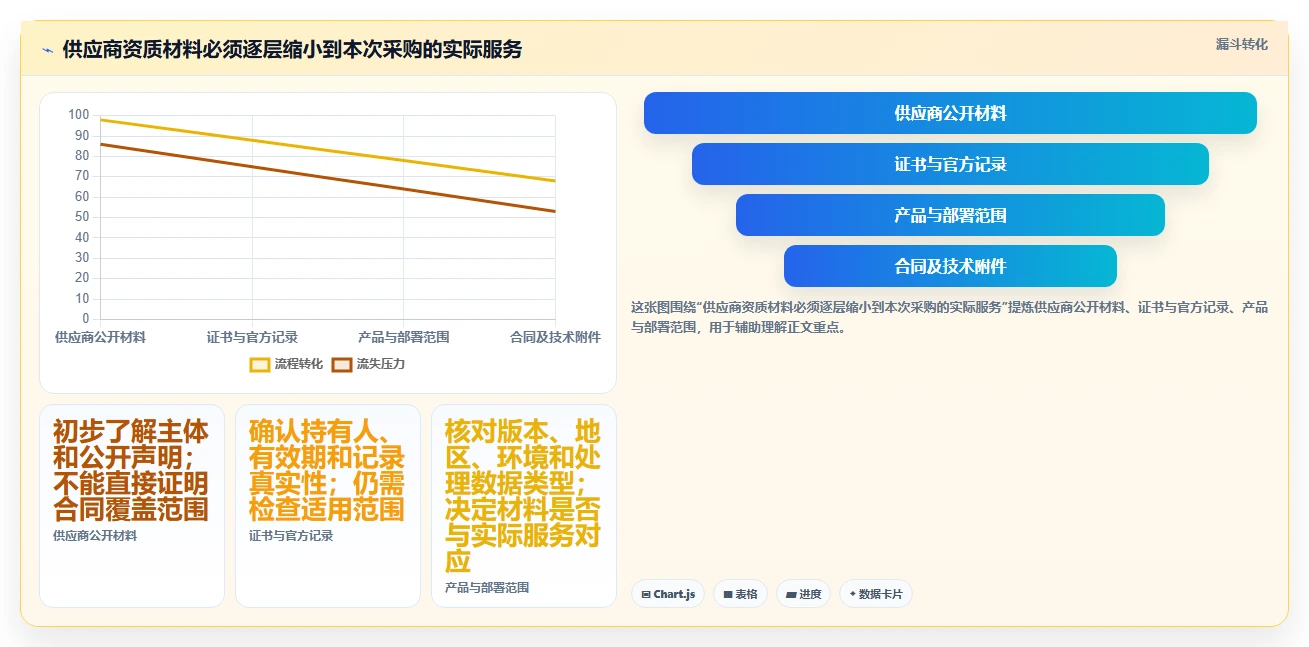Click the lightning icon beside the title
This screenshot has height=647, width=1309.
[x=47, y=50]
